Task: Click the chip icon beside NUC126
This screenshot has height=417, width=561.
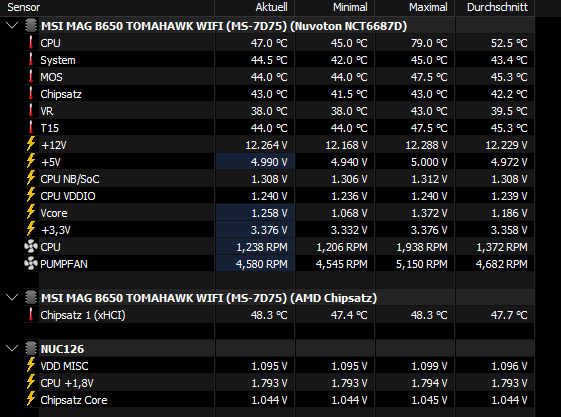Action: click(31, 348)
